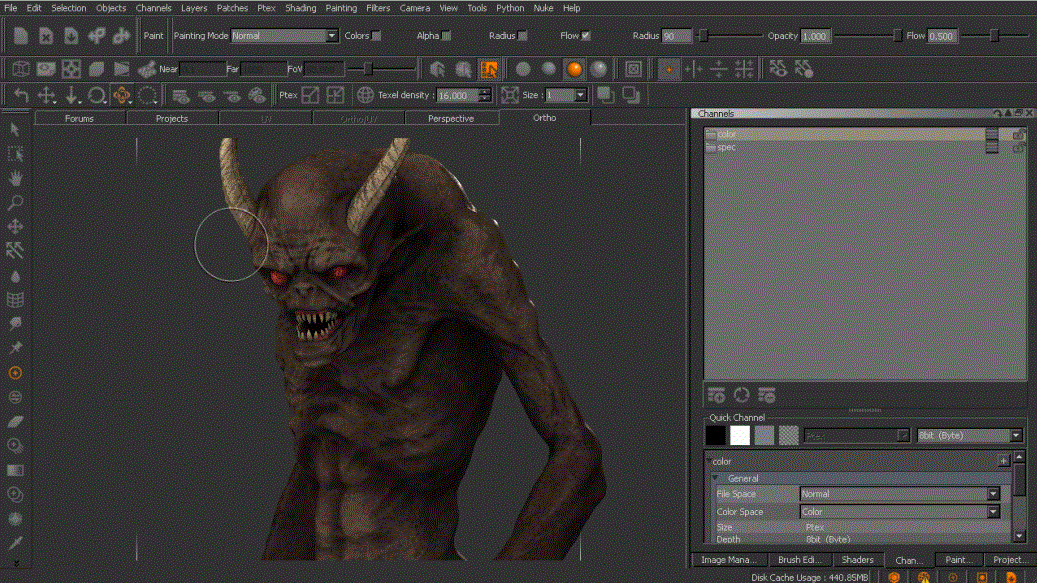Open the Image Manager panel tab
The image size is (1037, 583).
pyautogui.click(x=729, y=560)
